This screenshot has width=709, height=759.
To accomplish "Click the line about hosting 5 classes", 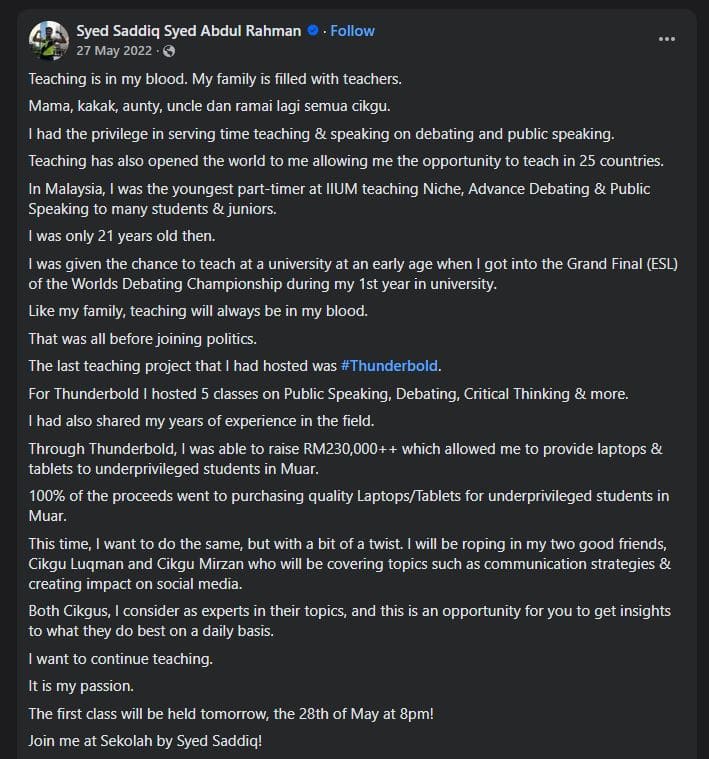I will click(329, 394).
